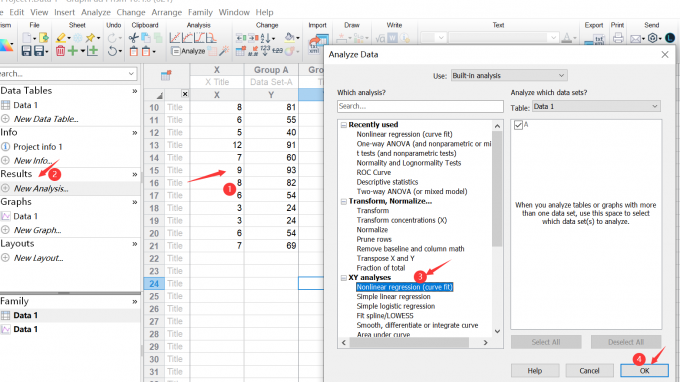Select Normalize analysis
The image size is (680, 382).
372,230
